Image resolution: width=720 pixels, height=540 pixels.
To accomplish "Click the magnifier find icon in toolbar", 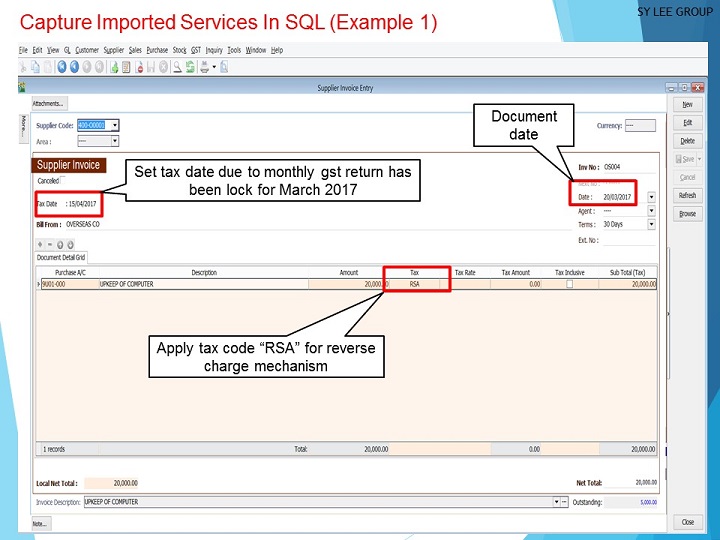I will 176,67.
